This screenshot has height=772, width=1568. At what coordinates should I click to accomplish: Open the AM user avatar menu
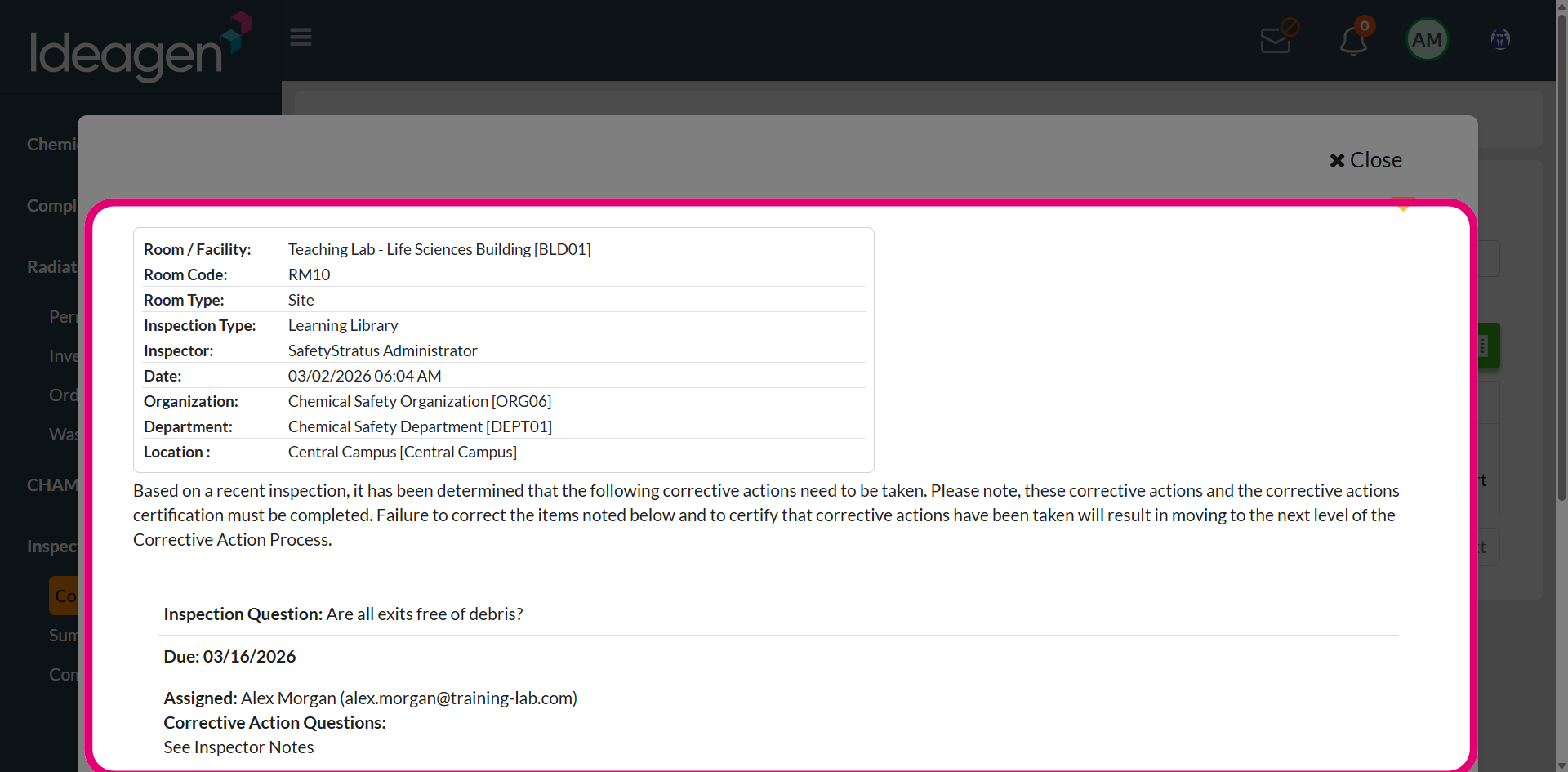click(1427, 39)
